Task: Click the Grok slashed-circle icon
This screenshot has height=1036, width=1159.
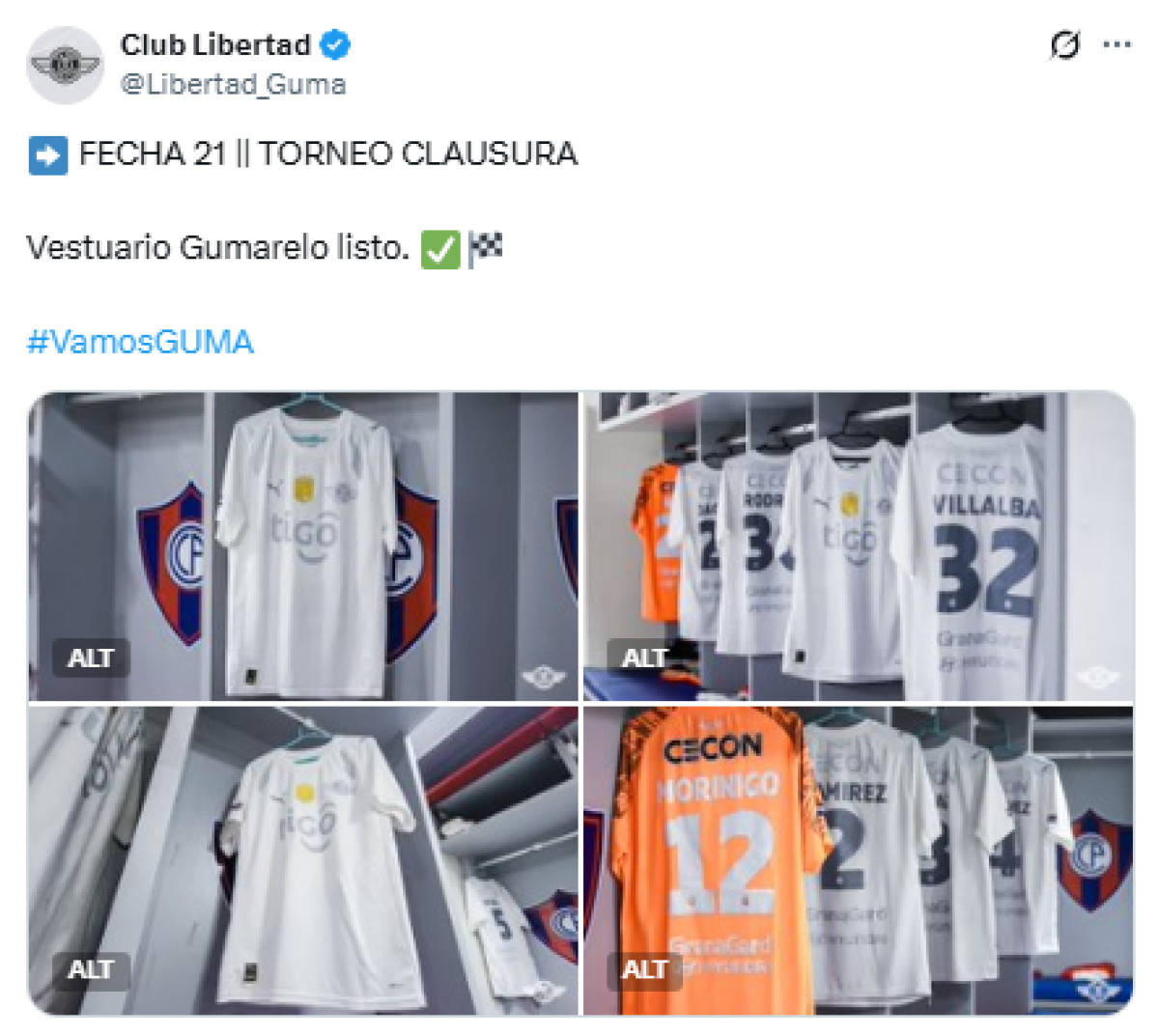Action: click(x=1064, y=44)
